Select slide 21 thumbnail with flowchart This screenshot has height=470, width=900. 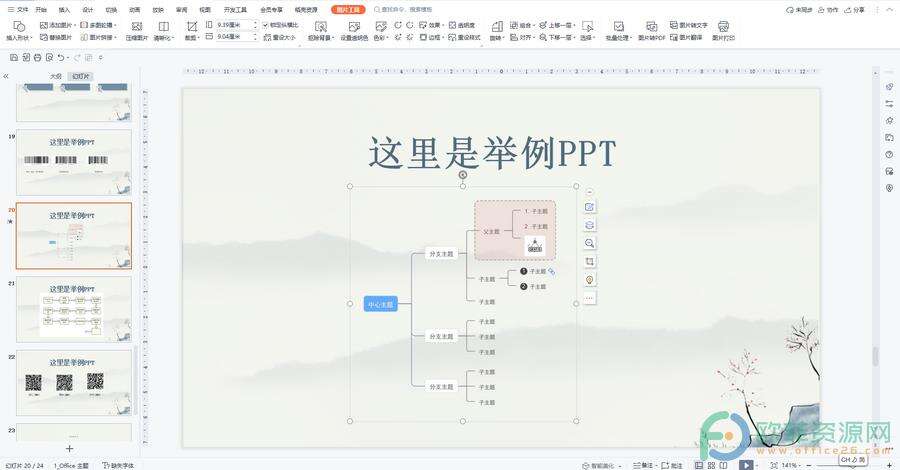(x=73, y=309)
